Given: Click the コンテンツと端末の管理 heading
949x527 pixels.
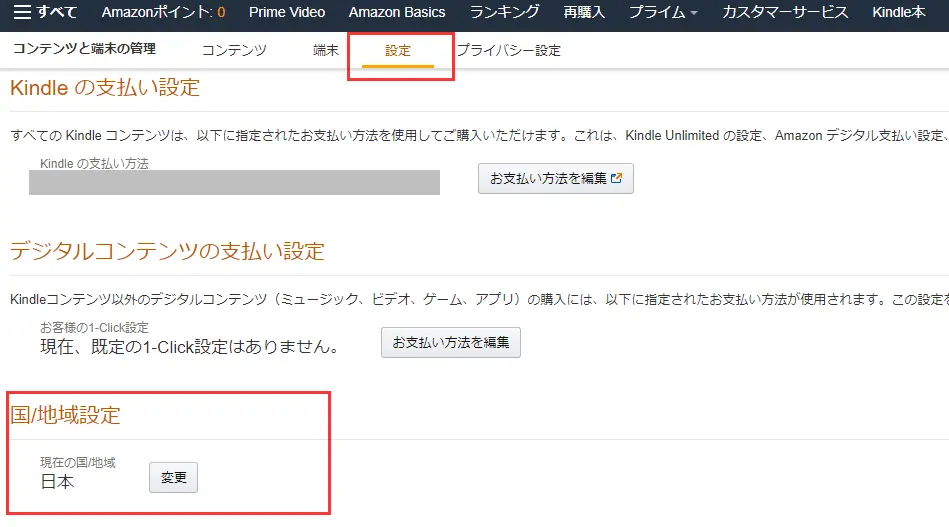Looking at the screenshot, I should [x=85, y=48].
